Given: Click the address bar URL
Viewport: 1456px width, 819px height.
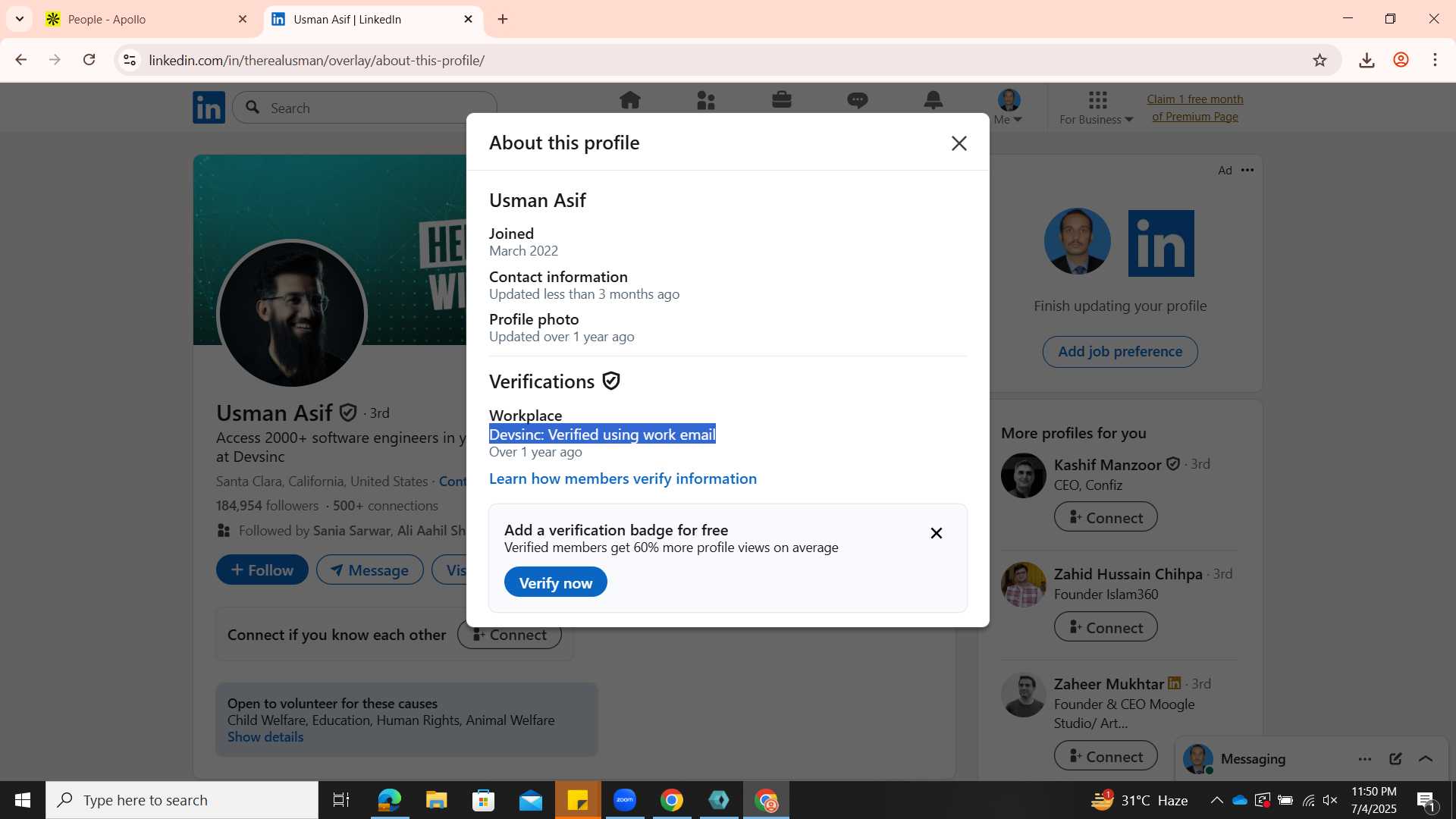Looking at the screenshot, I should tap(316, 60).
